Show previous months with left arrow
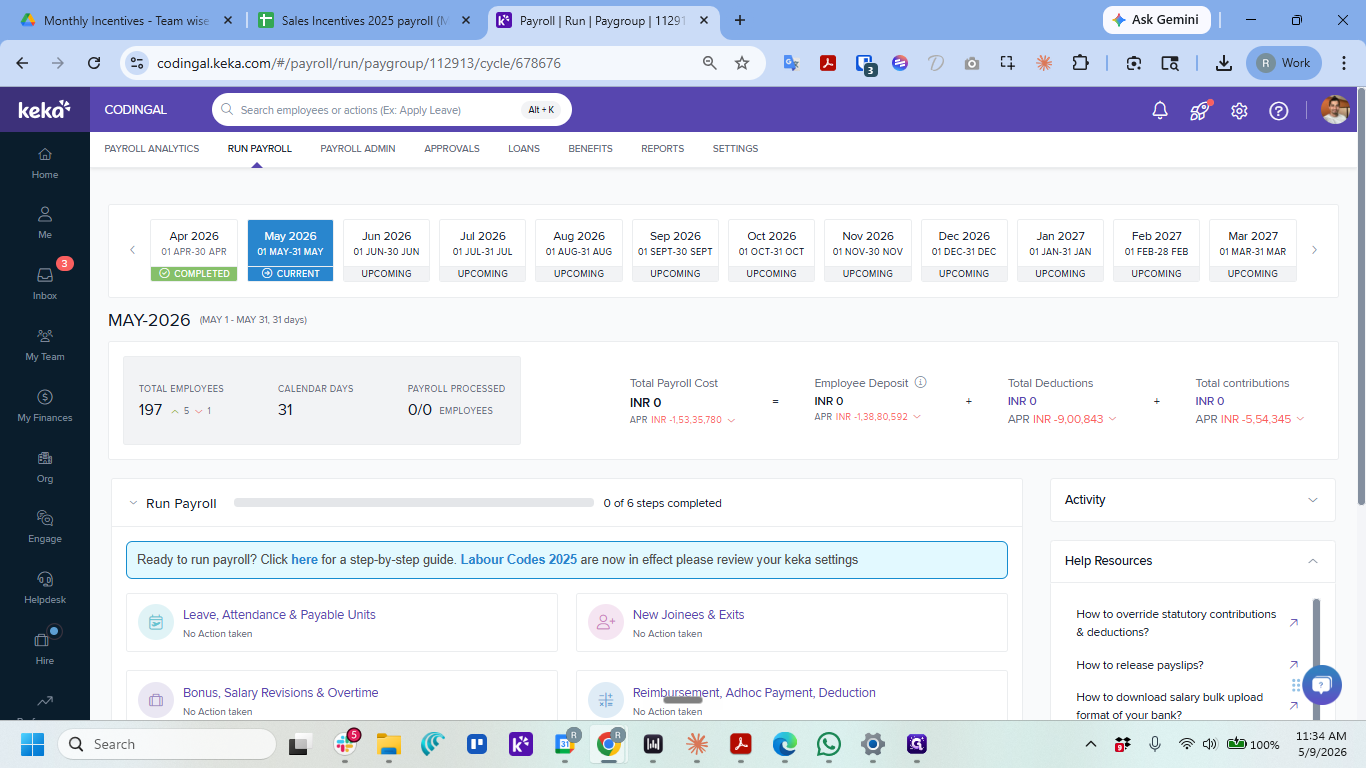The width and height of the screenshot is (1366, 768). point(132,250)
